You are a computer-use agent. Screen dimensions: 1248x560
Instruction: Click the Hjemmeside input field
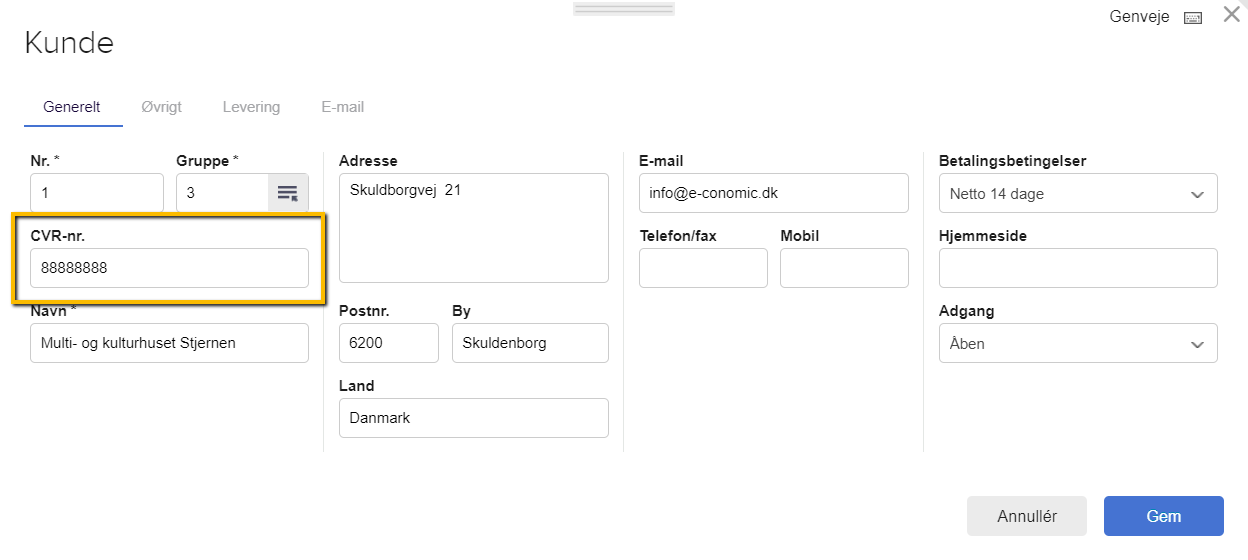click(x=1078, y=268)
